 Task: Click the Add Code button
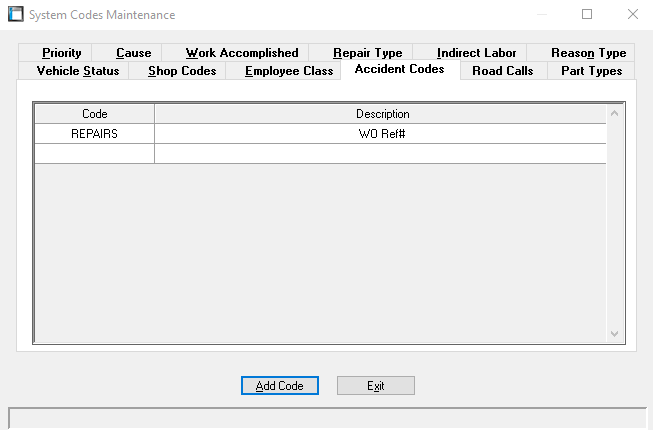pos(279,386)
